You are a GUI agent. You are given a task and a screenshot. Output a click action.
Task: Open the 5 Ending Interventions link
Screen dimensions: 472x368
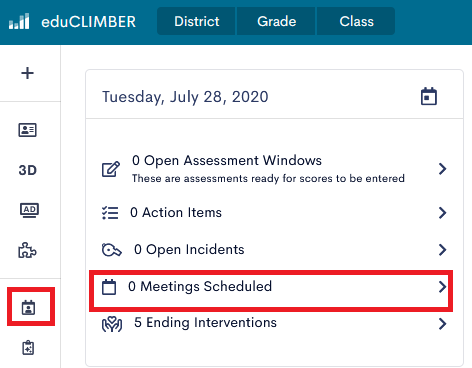click(205, 323)
